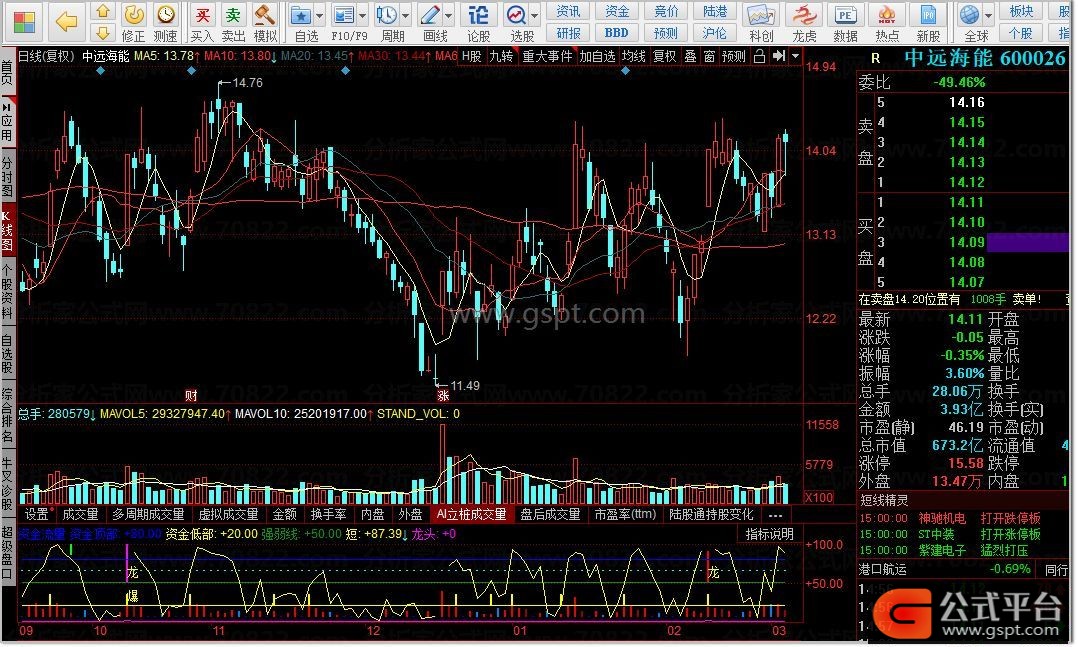This screenshot has width=1078, height=647.
Task: Run the 测速 speed test clock
Action: (166, 22)
